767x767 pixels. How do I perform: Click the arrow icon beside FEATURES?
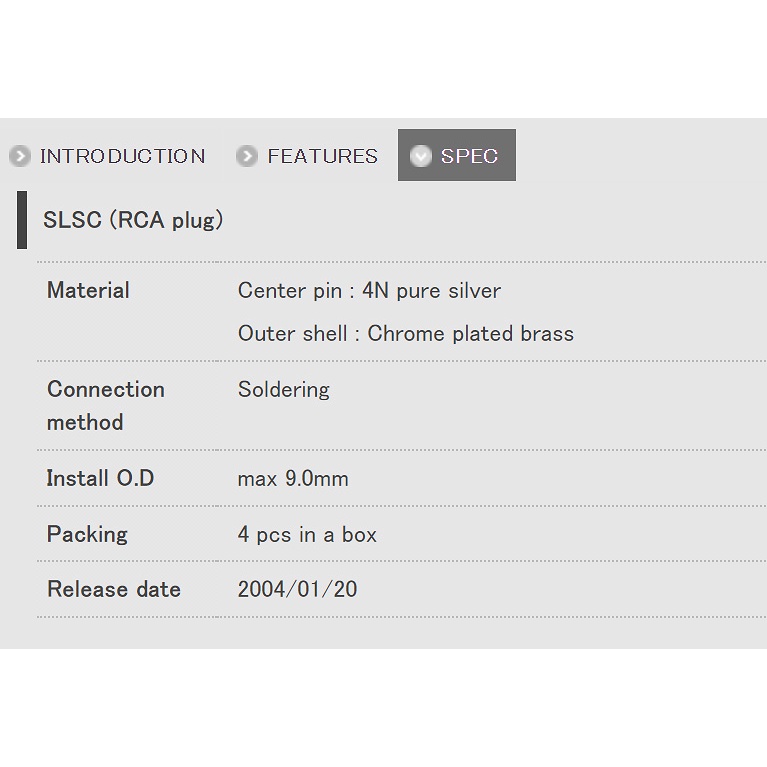click(247, 156)
